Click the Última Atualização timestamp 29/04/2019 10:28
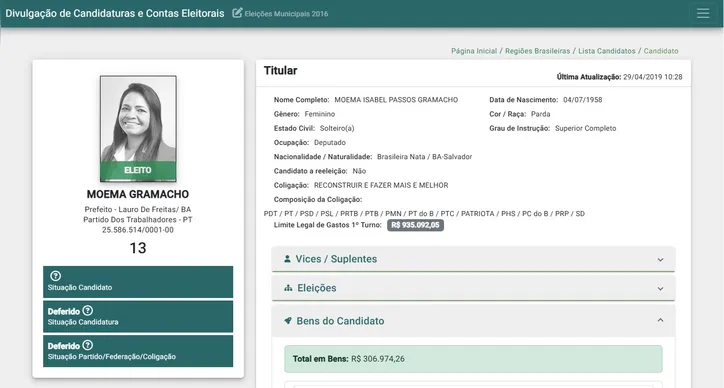Image resolution: width=724 pixels, height=388 pixels. 652,77
